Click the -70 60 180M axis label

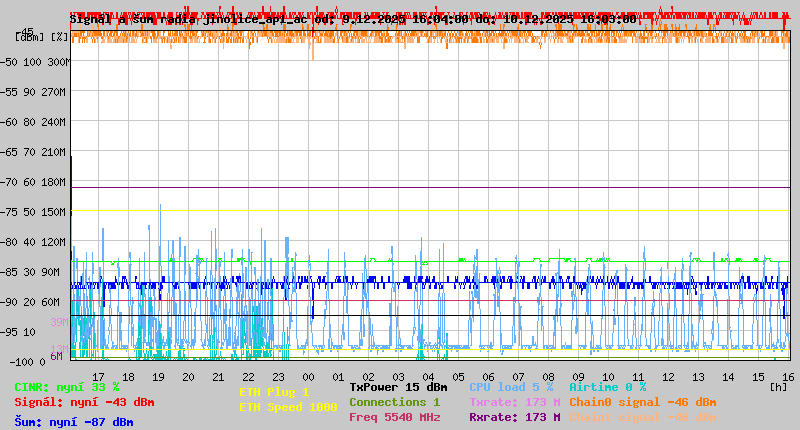33,182
